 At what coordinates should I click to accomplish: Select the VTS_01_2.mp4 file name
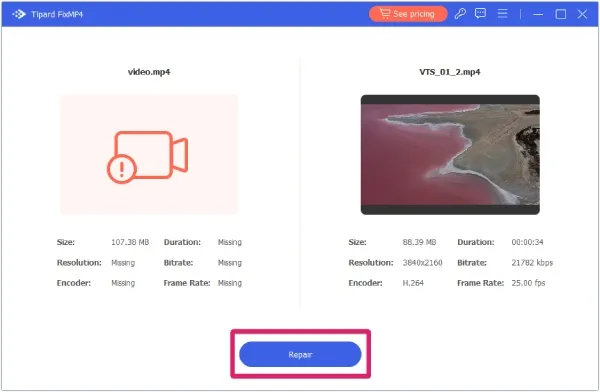point(450,72)
